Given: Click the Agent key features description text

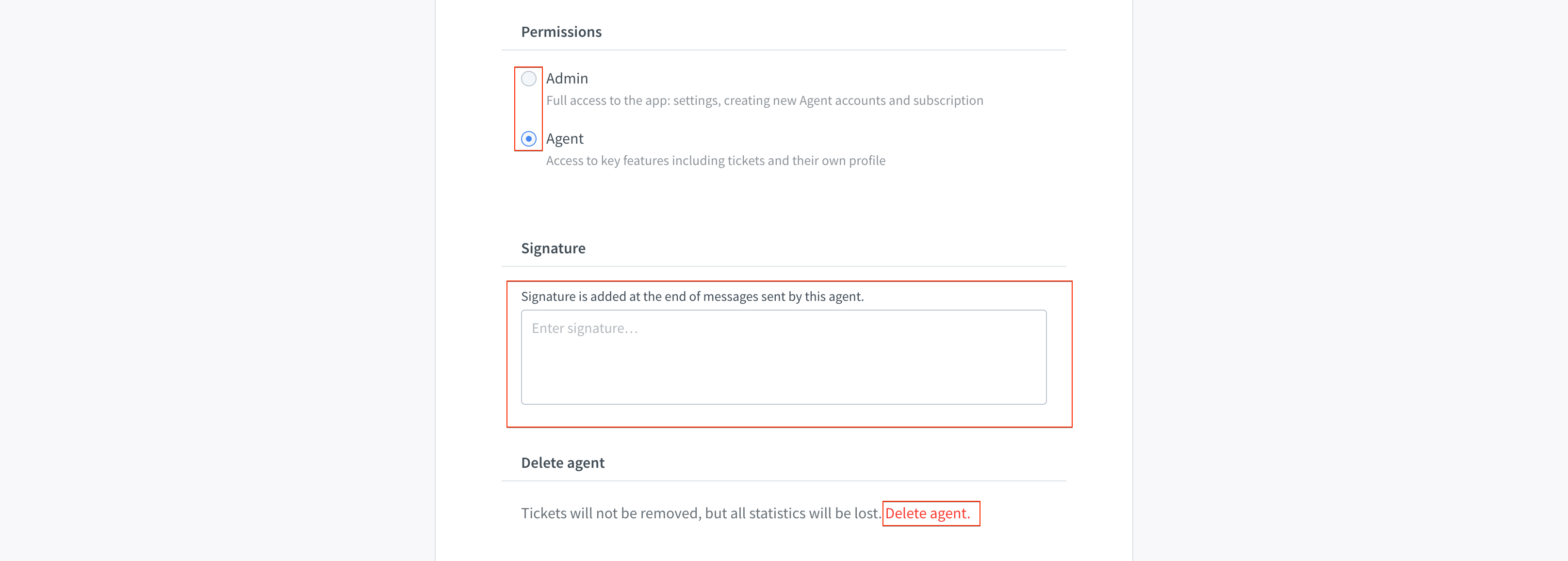Looking at the screenshot, I should coord(715,161).
